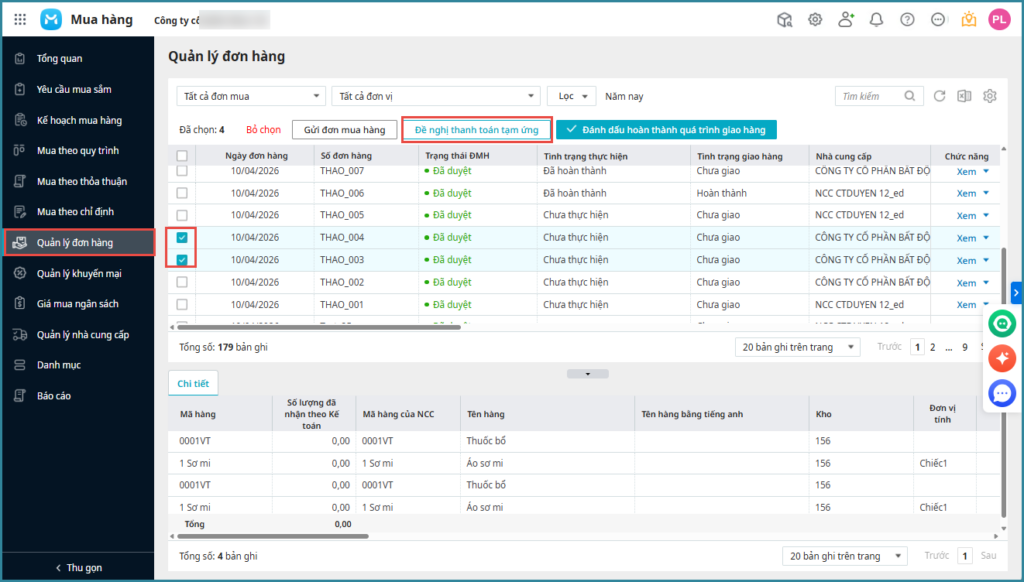Screen dimensions: 1024x582
Task: Switch to the 'Chi tiết' tab
Action: (x=193, y=384)
